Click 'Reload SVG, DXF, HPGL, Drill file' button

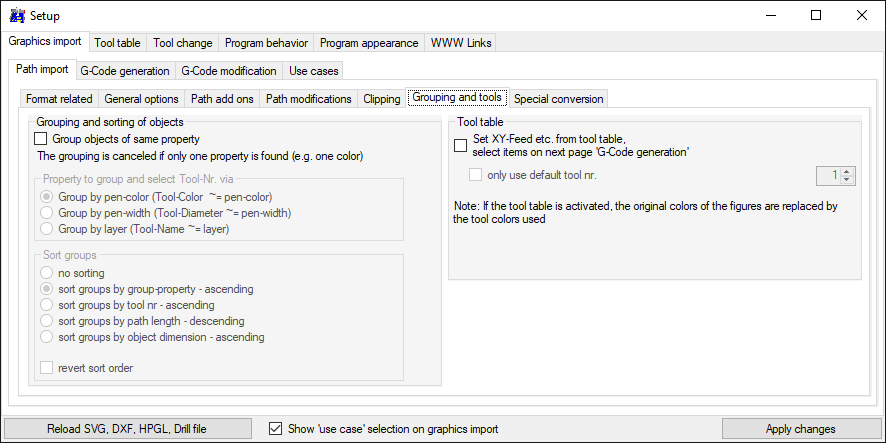point(127,429)
